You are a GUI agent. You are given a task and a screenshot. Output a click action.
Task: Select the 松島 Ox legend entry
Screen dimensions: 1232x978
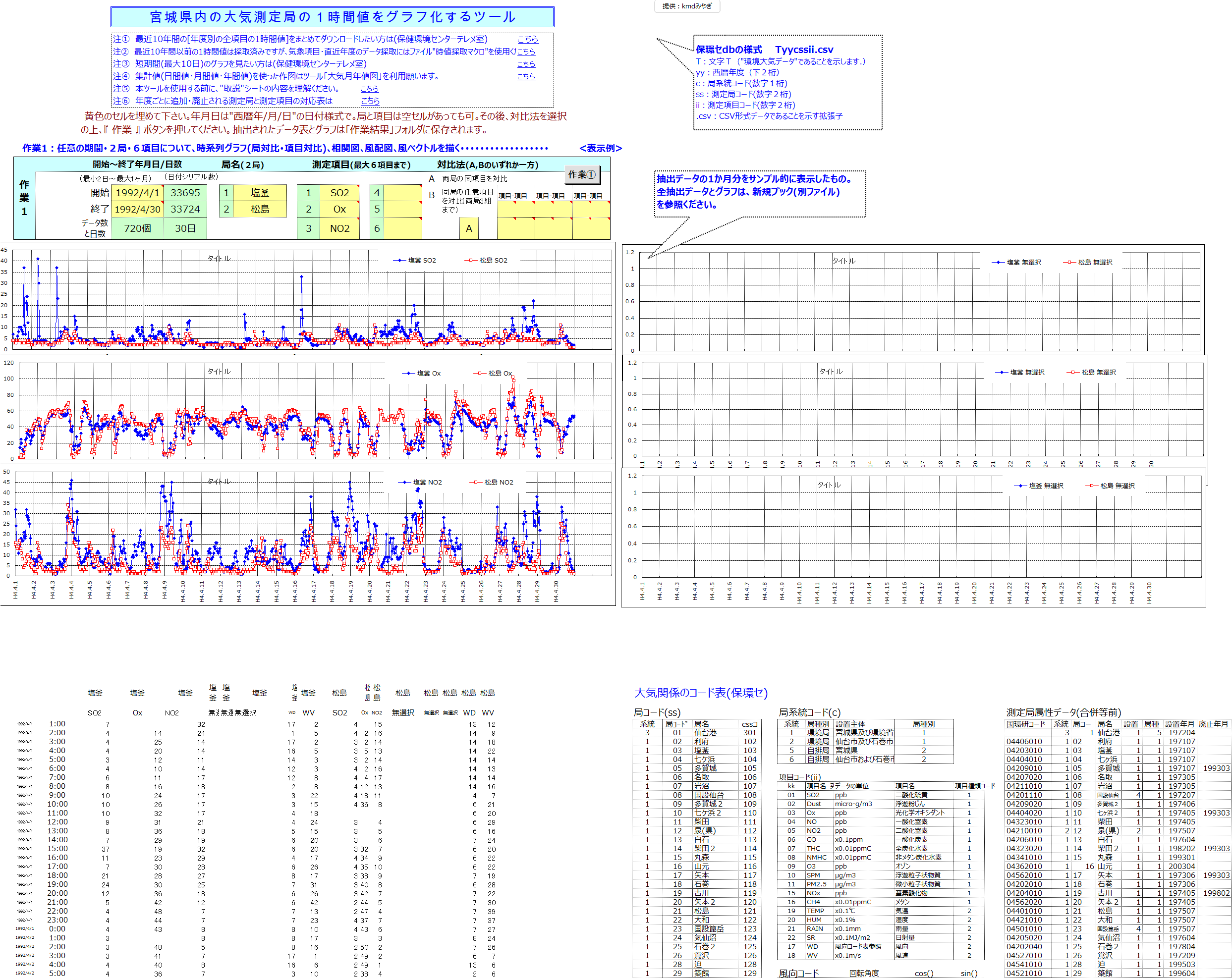pyautogui.click(x=493, y=374)
